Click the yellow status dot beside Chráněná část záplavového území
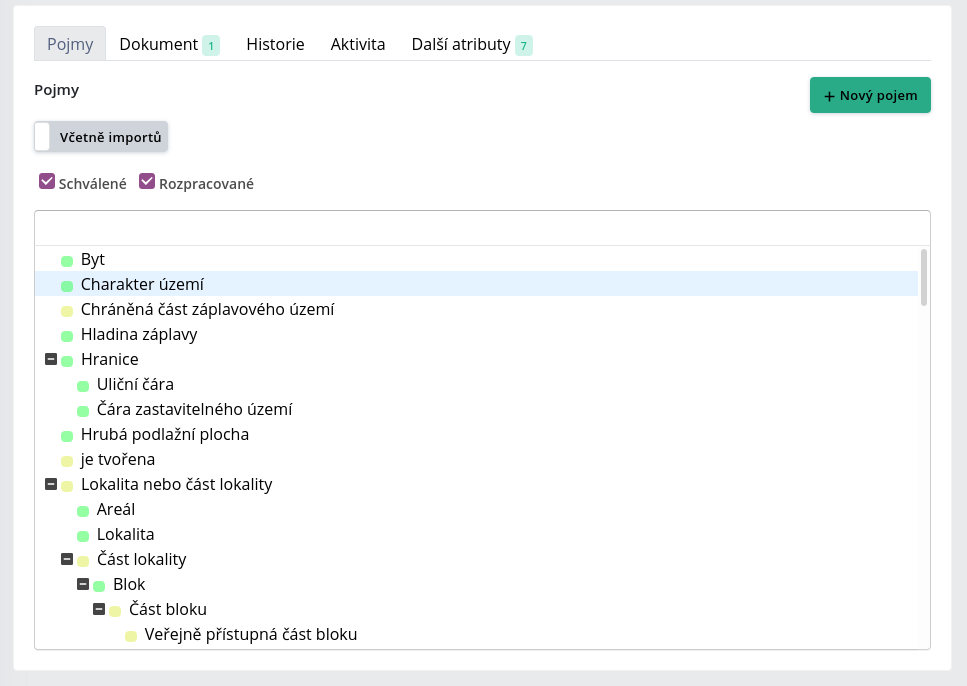967x686 pixels. [67, 311]
